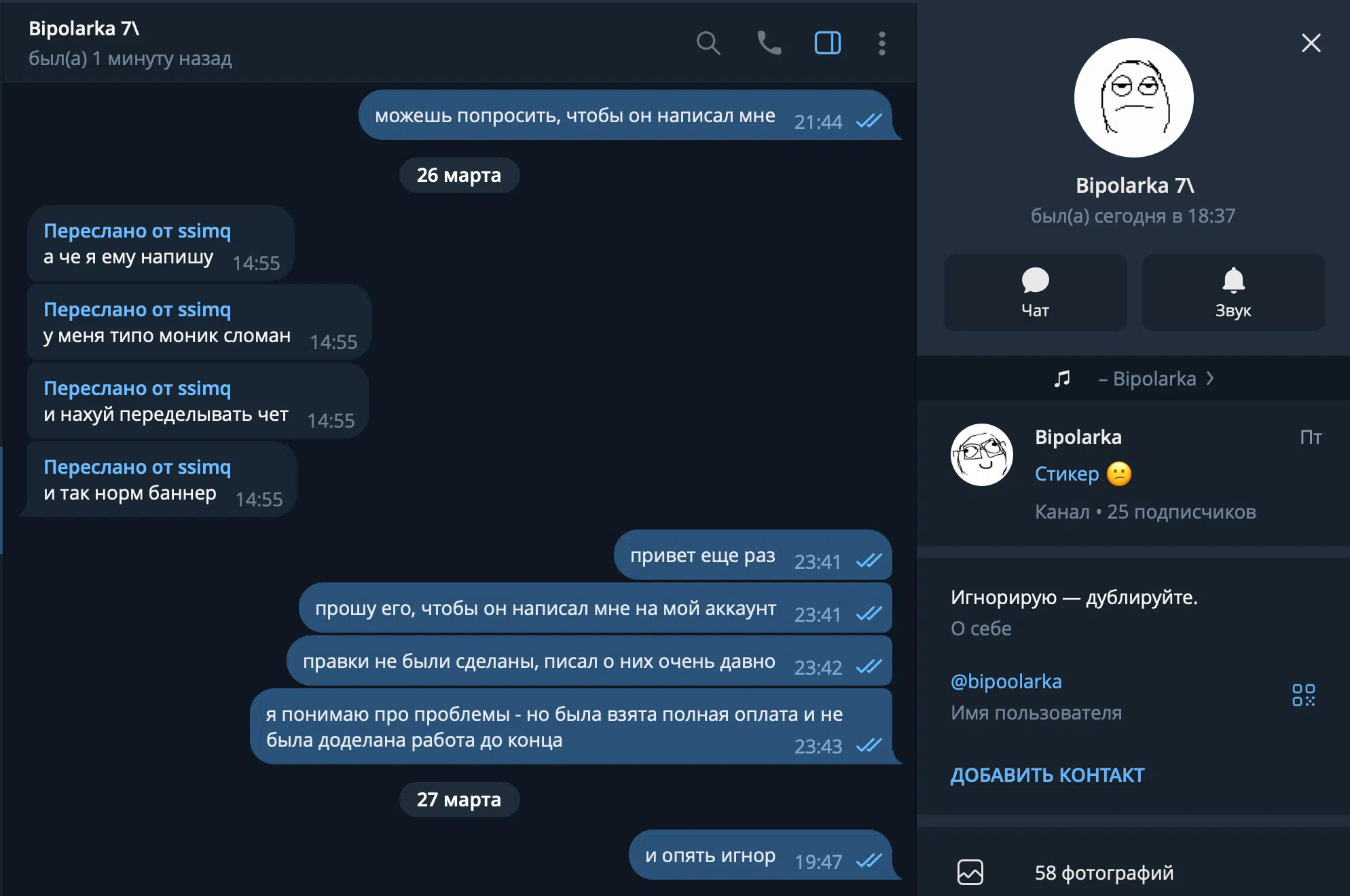Jump to the 26 марта date badge
This screenshot has height=896, width=1350.
[459, 175]
